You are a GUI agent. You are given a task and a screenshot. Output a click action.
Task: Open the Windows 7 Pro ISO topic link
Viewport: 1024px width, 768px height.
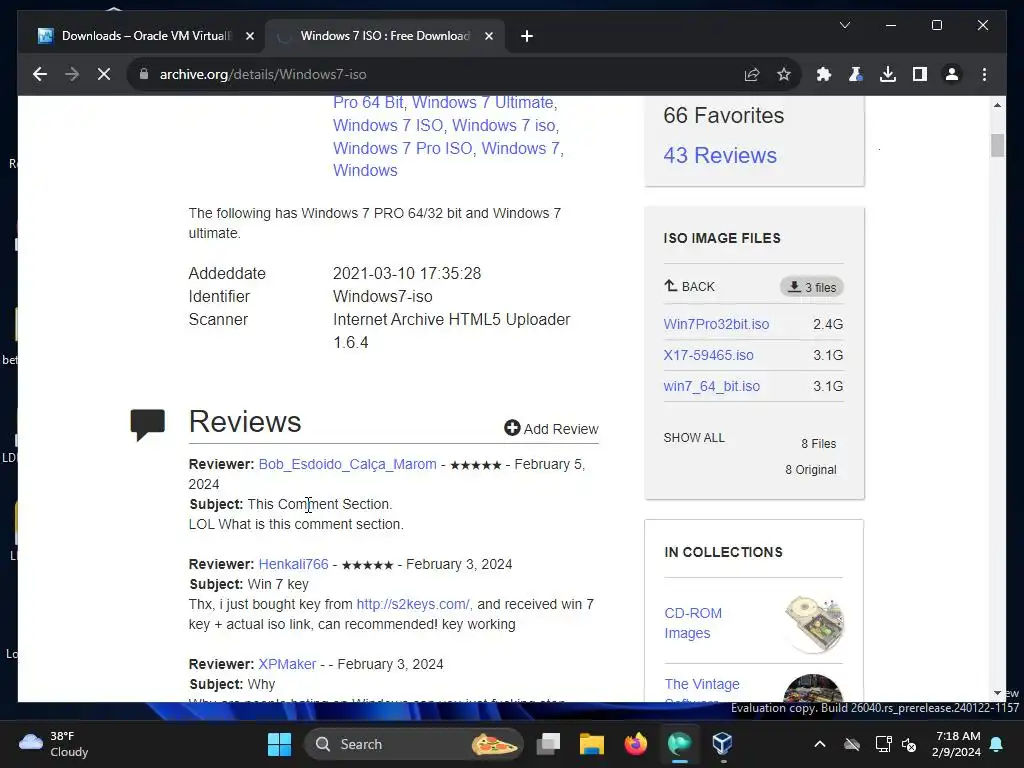click(x=403, y=148)
